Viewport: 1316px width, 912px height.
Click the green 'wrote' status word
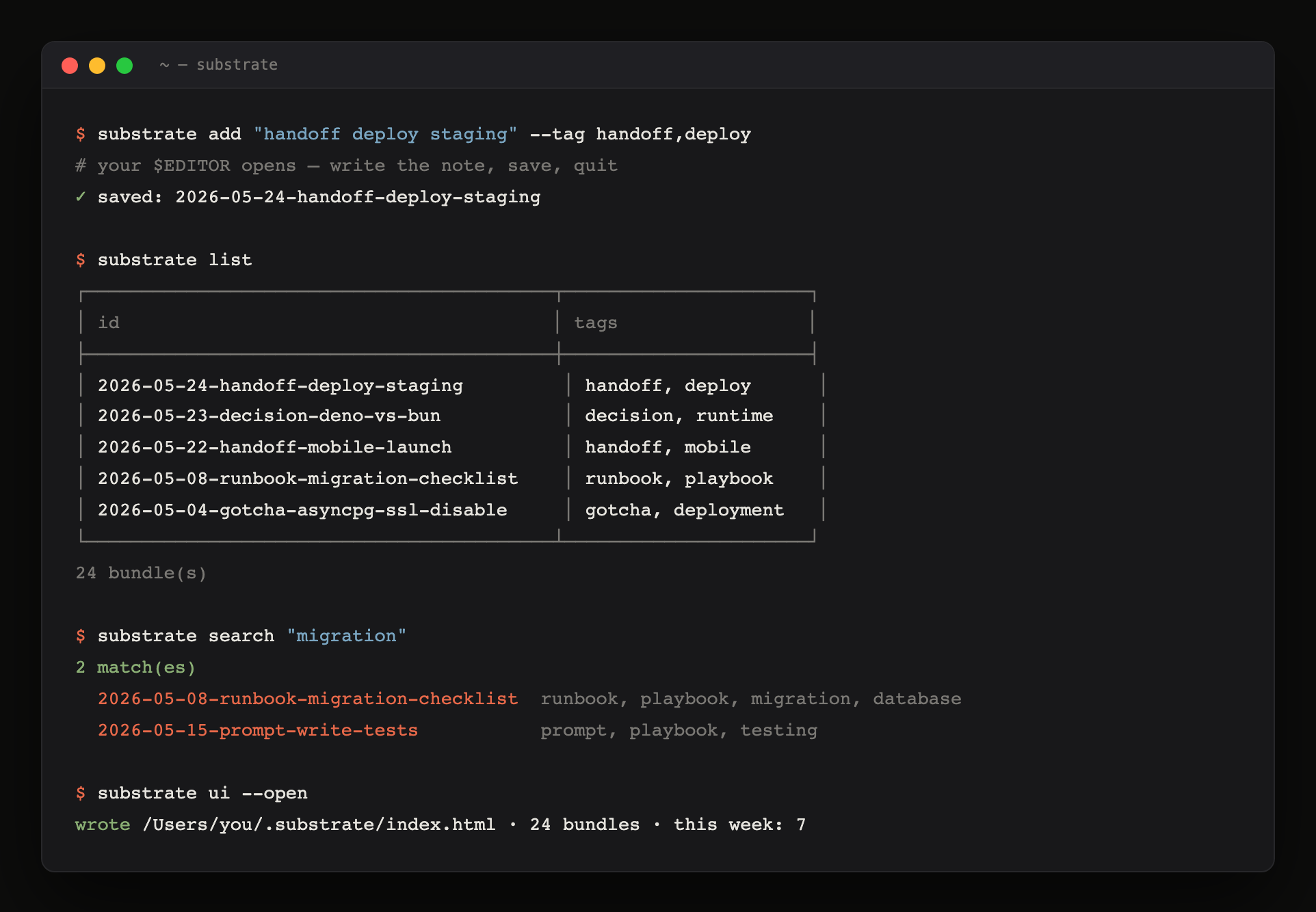coord(103,824)
